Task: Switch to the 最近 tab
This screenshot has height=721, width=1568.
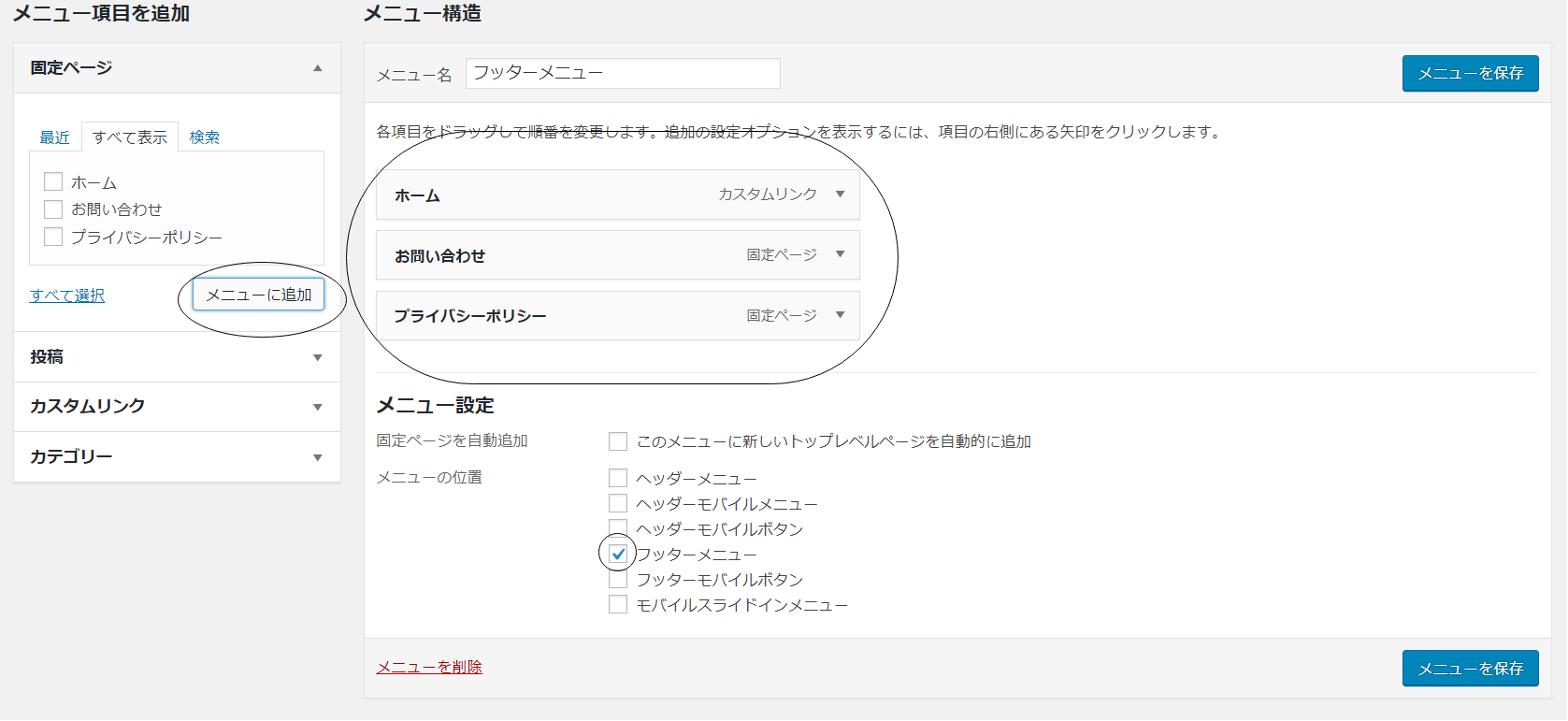Action: click(x=54, y=137)
